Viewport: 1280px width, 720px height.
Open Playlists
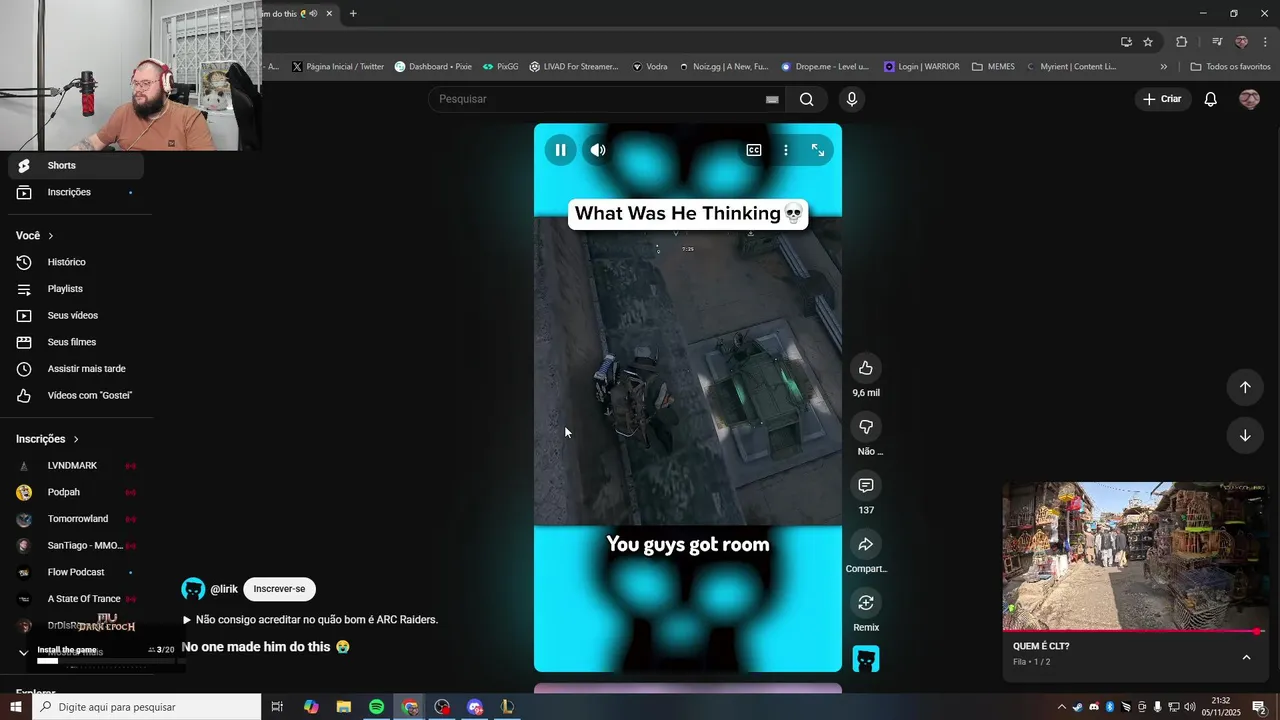coord(75,289)
